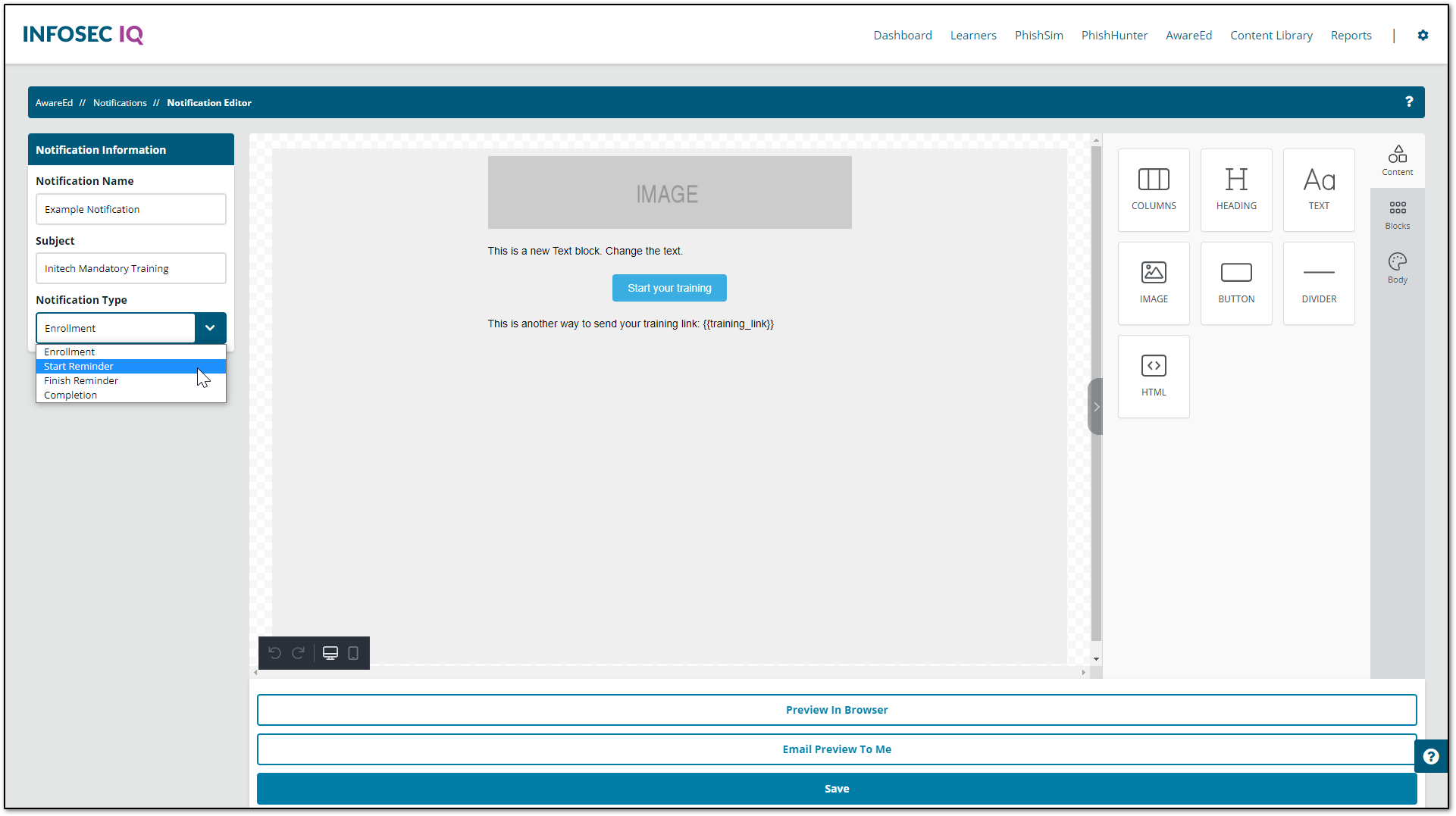Select "Completion" from the notification type list
Viewport: 1456px width, 816px height.
tap(70, 395)
